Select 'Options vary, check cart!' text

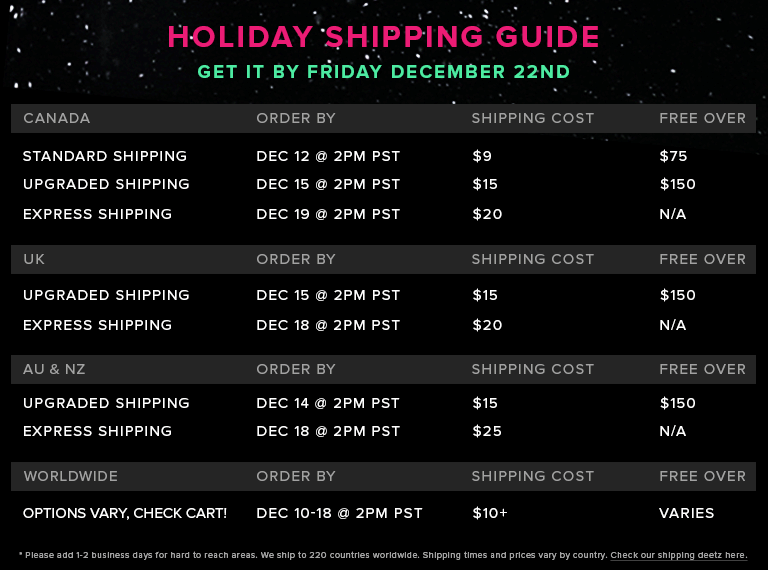coord(125,513)
